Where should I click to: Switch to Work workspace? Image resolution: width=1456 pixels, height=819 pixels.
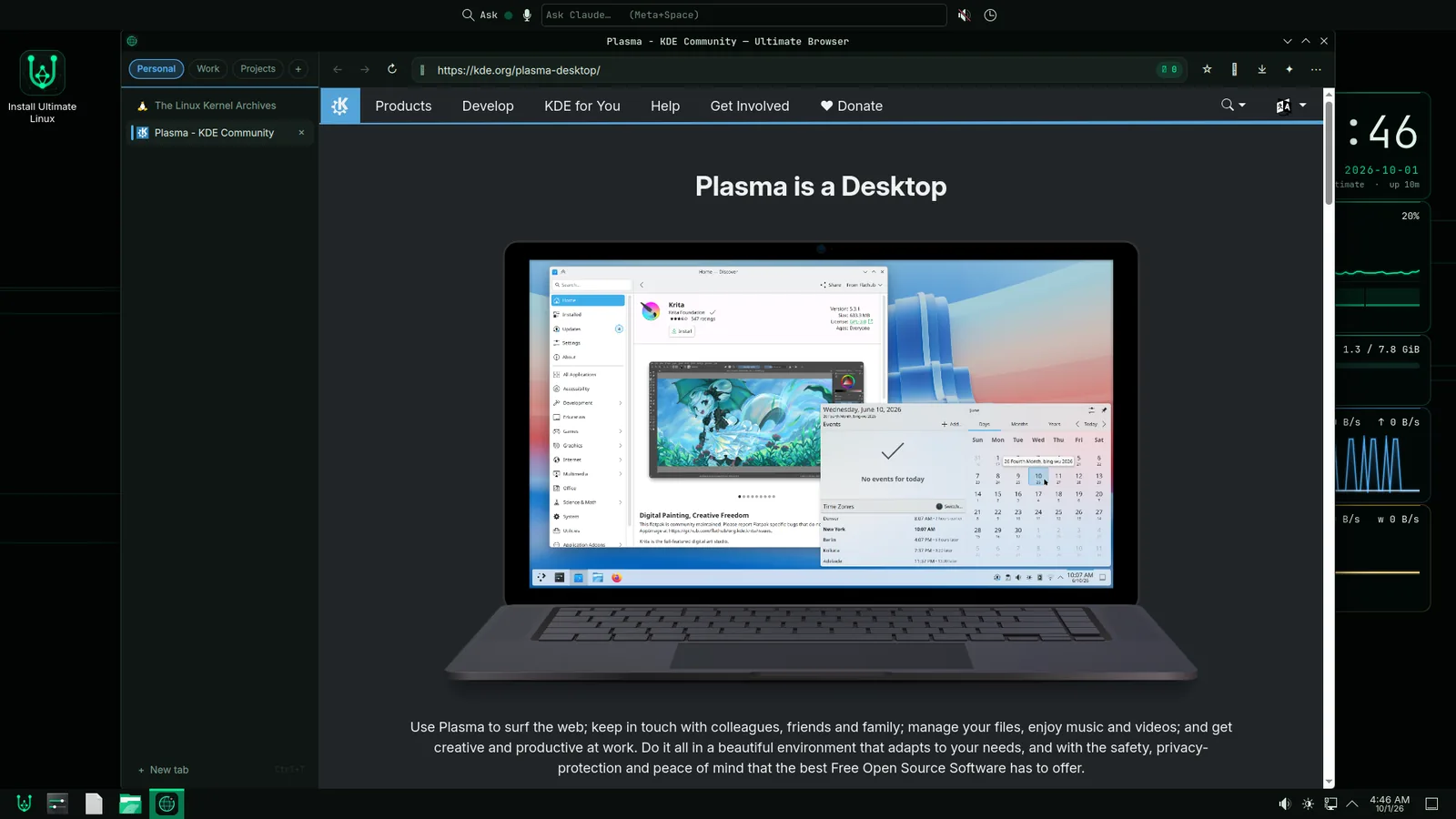coord(208,69)
